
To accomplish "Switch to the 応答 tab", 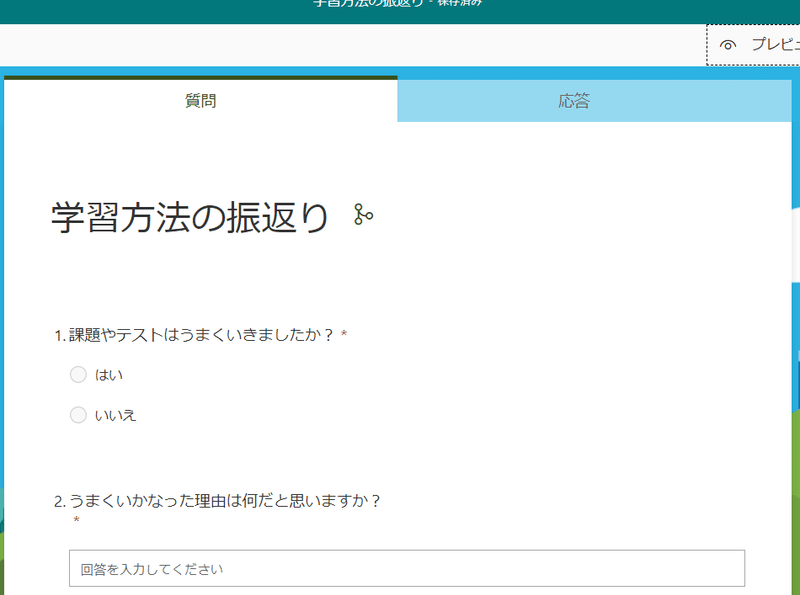I will click(594, 101).
